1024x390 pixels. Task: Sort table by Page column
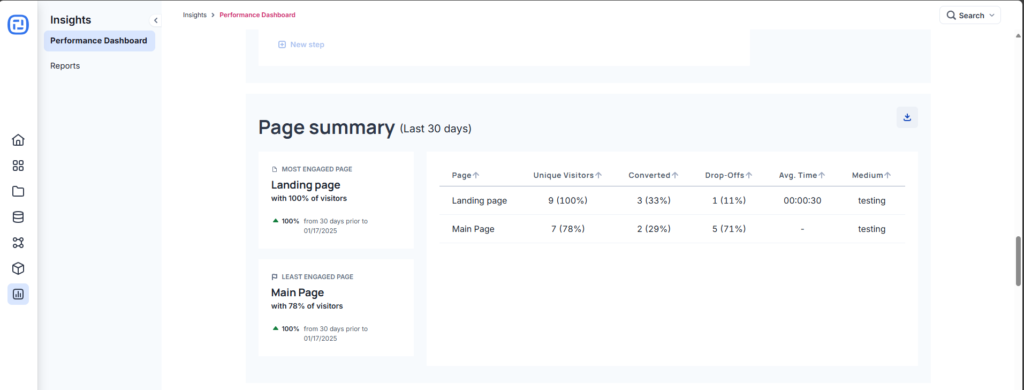(x=476, y=175)
